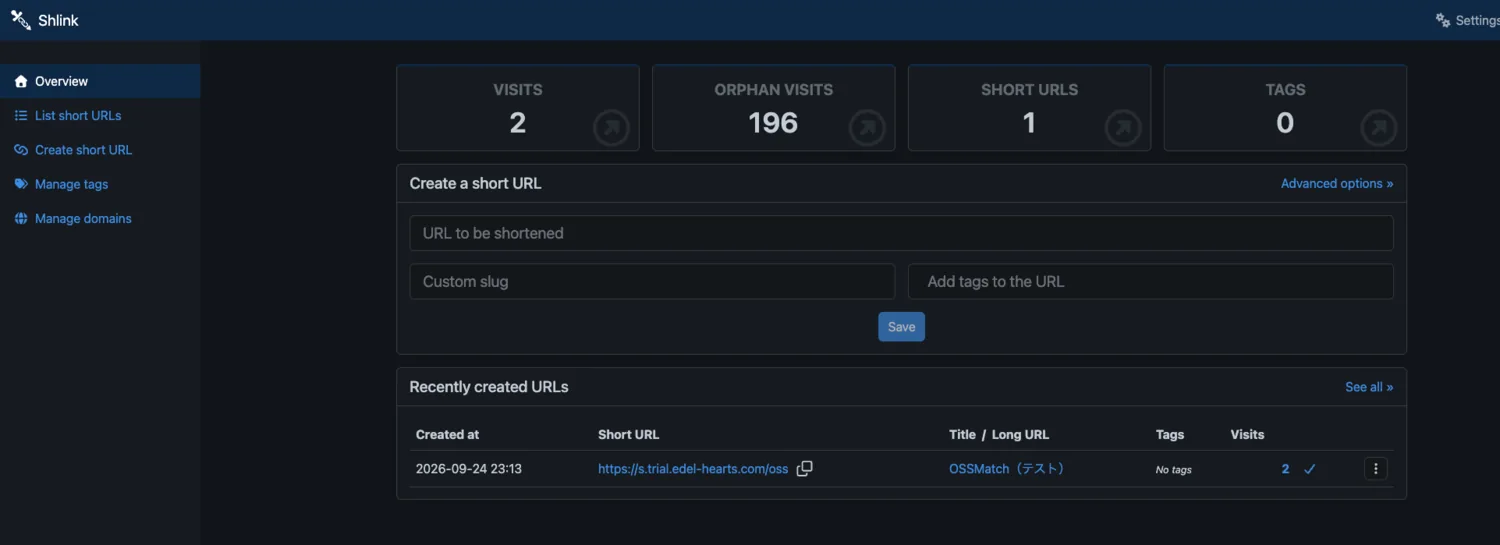Click Settings text in top bar
Viewport: 1500px width, 545px height.
[1478, 20]
